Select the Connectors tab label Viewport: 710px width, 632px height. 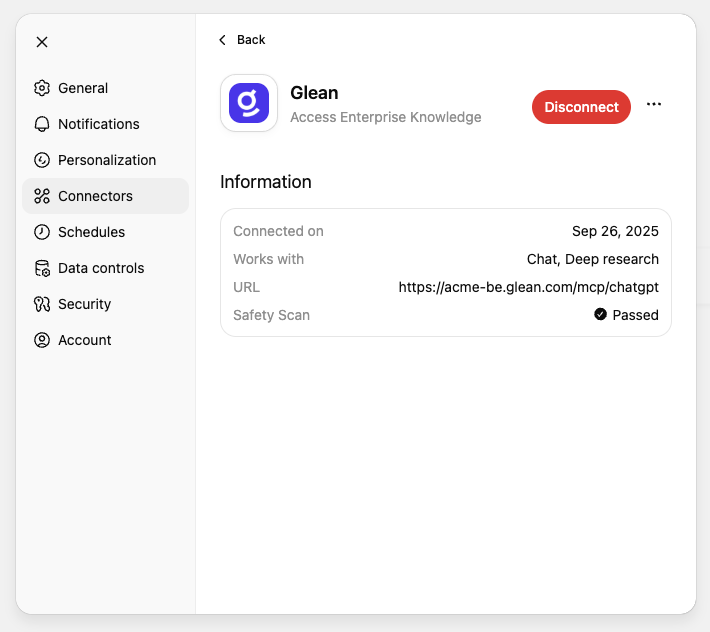point(96,196)
